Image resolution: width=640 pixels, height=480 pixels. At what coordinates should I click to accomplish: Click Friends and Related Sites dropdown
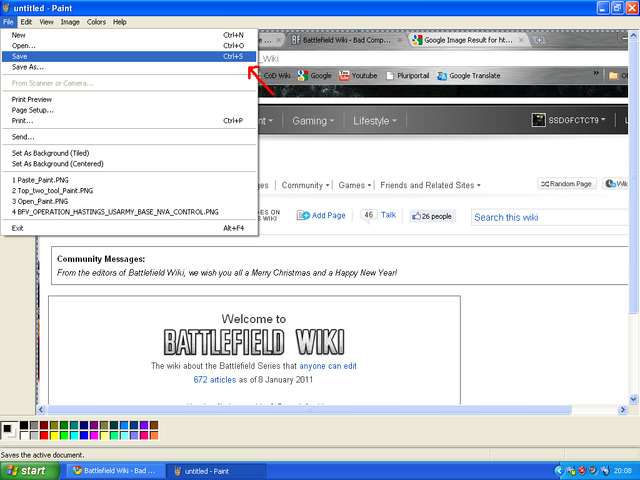coord(430,185)
